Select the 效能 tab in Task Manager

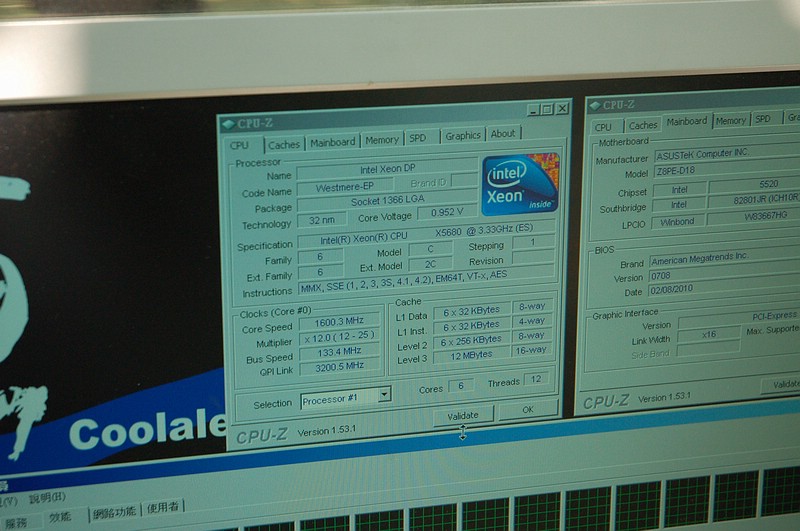(x=60, y=517)
